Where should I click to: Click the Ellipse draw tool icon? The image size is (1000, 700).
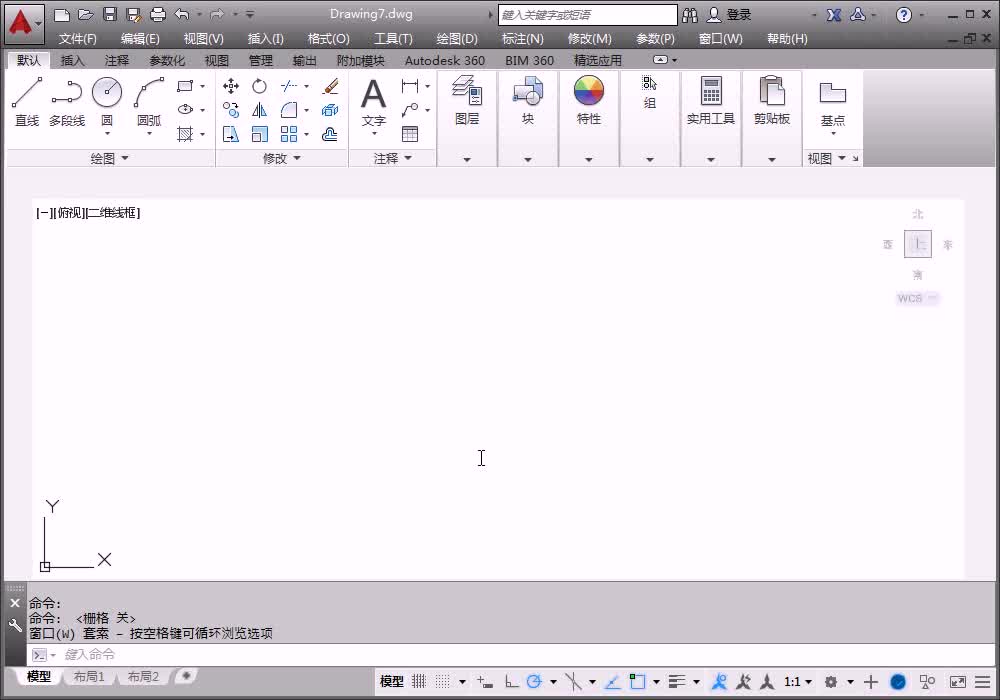coord(185,110)
